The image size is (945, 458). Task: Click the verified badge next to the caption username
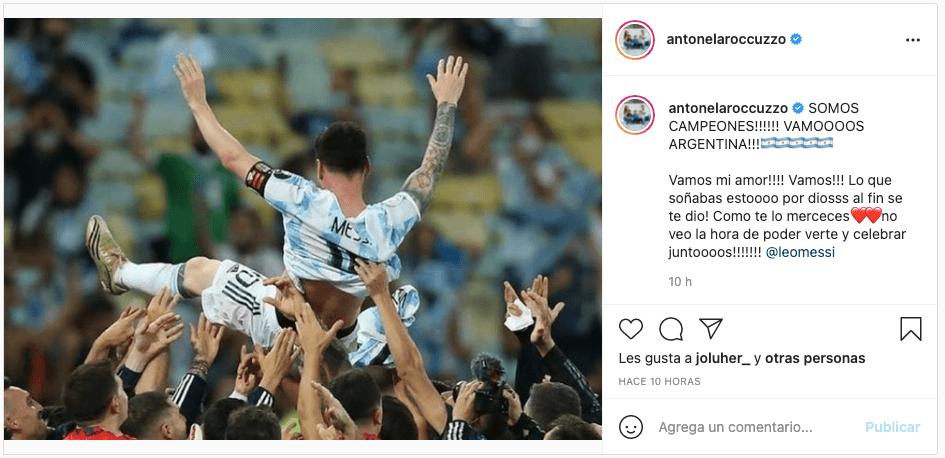798,108
